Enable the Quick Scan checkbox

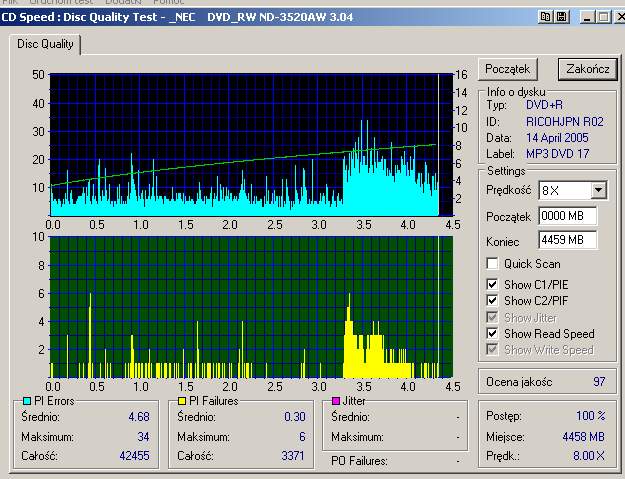(x=492, y=263)
